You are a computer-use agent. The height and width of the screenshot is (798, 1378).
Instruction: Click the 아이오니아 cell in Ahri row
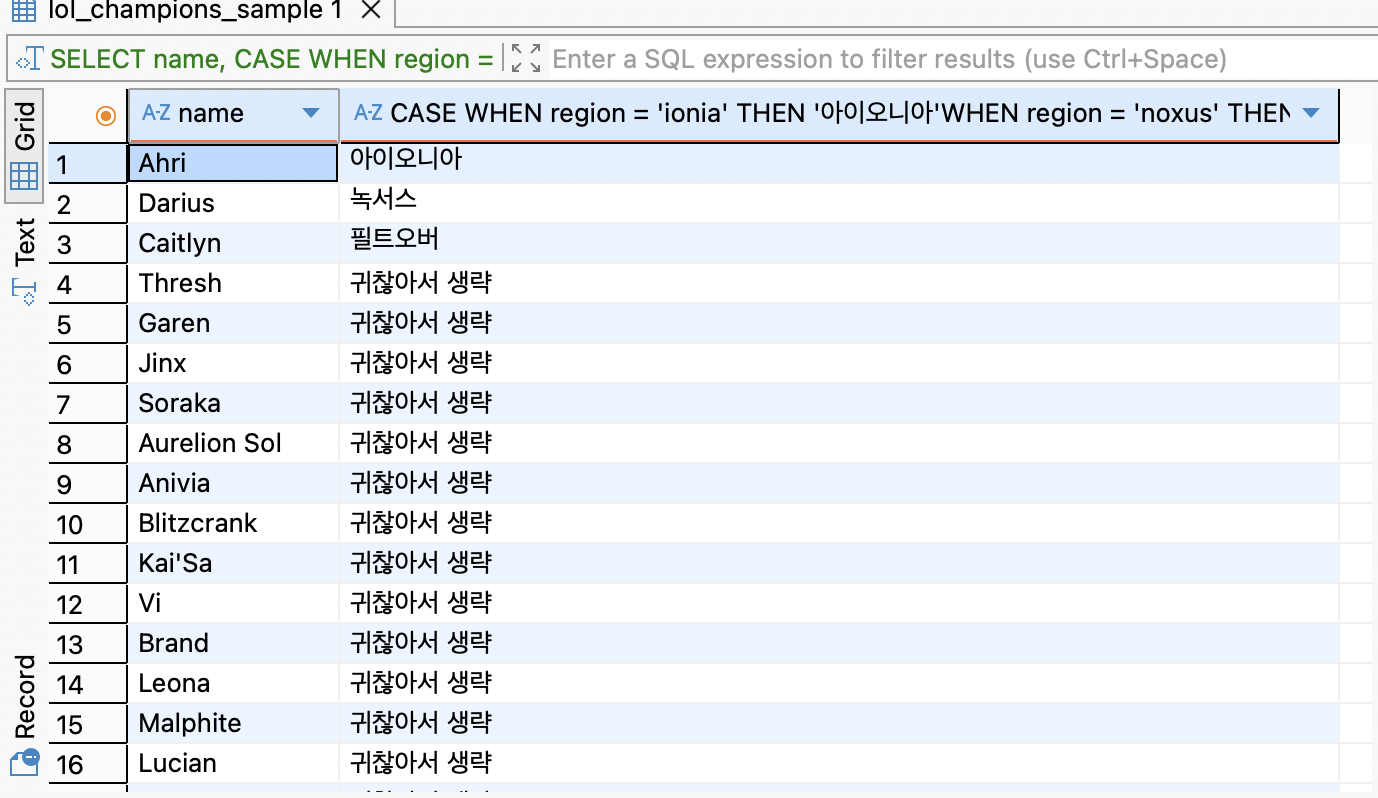coord(839,163)
